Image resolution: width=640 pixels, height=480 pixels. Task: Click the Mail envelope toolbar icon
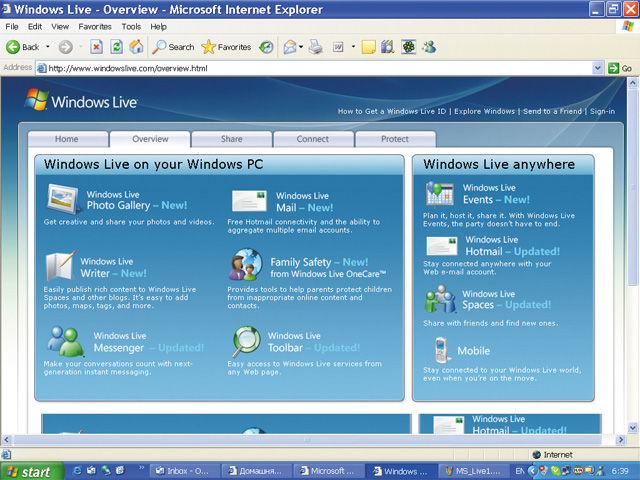(290, 47)
